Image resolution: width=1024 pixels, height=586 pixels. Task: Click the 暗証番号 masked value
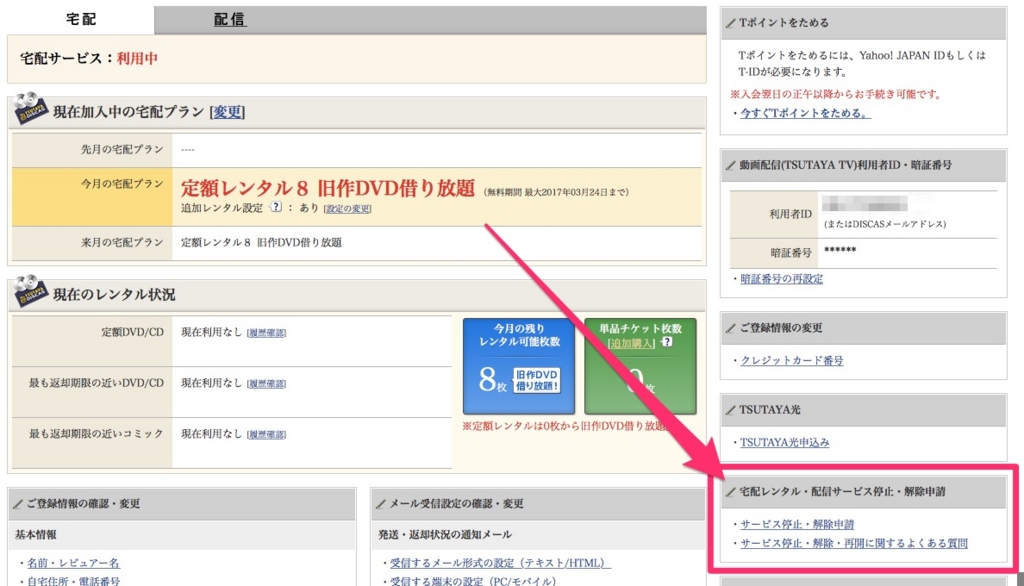click(840, 251)
